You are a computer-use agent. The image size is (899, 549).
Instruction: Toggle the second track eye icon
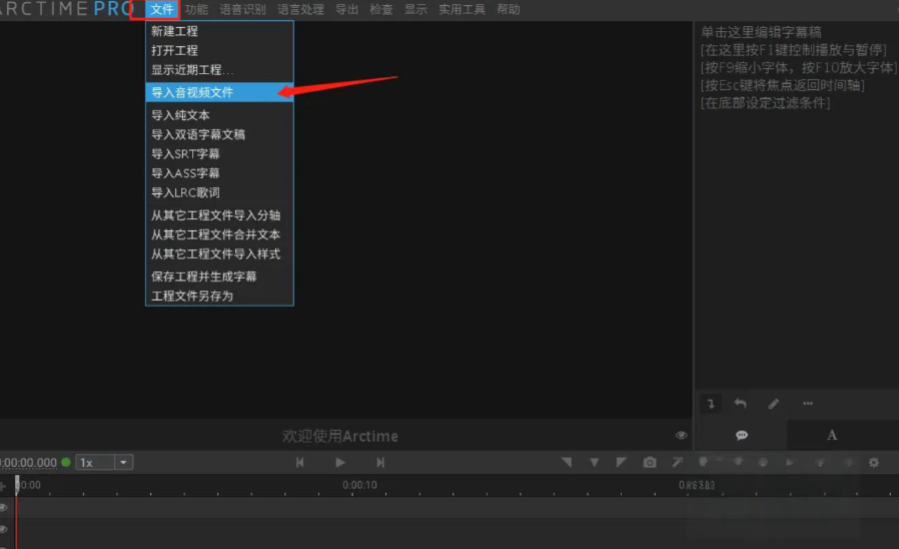(3, 530)
